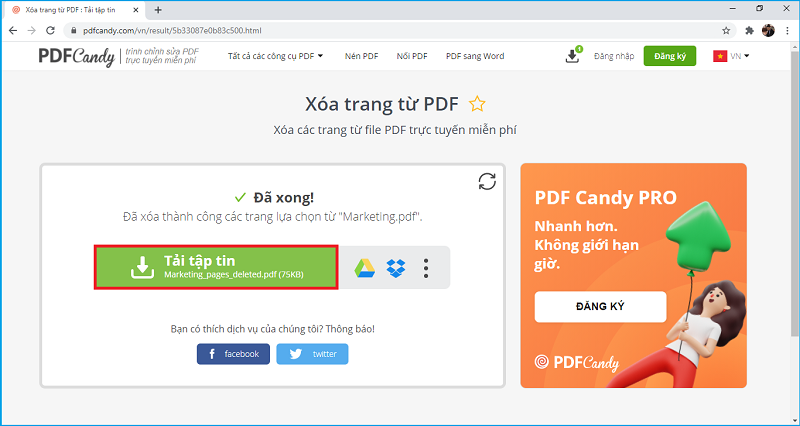Viewport: 800px width, 426px height.
Task: Open the VN language dropdown
Action: (731, 56)
